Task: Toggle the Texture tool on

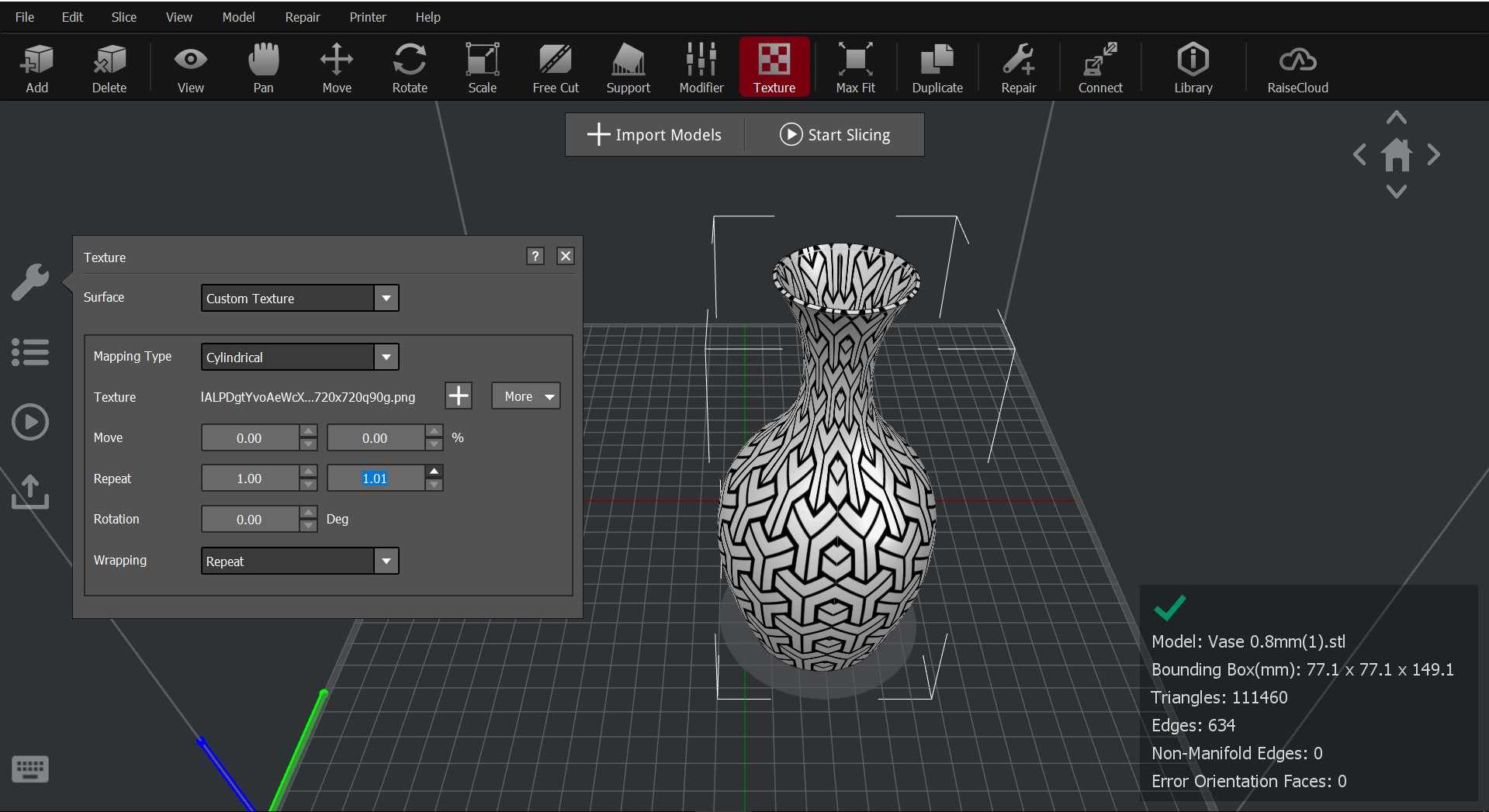Action: 774,67
